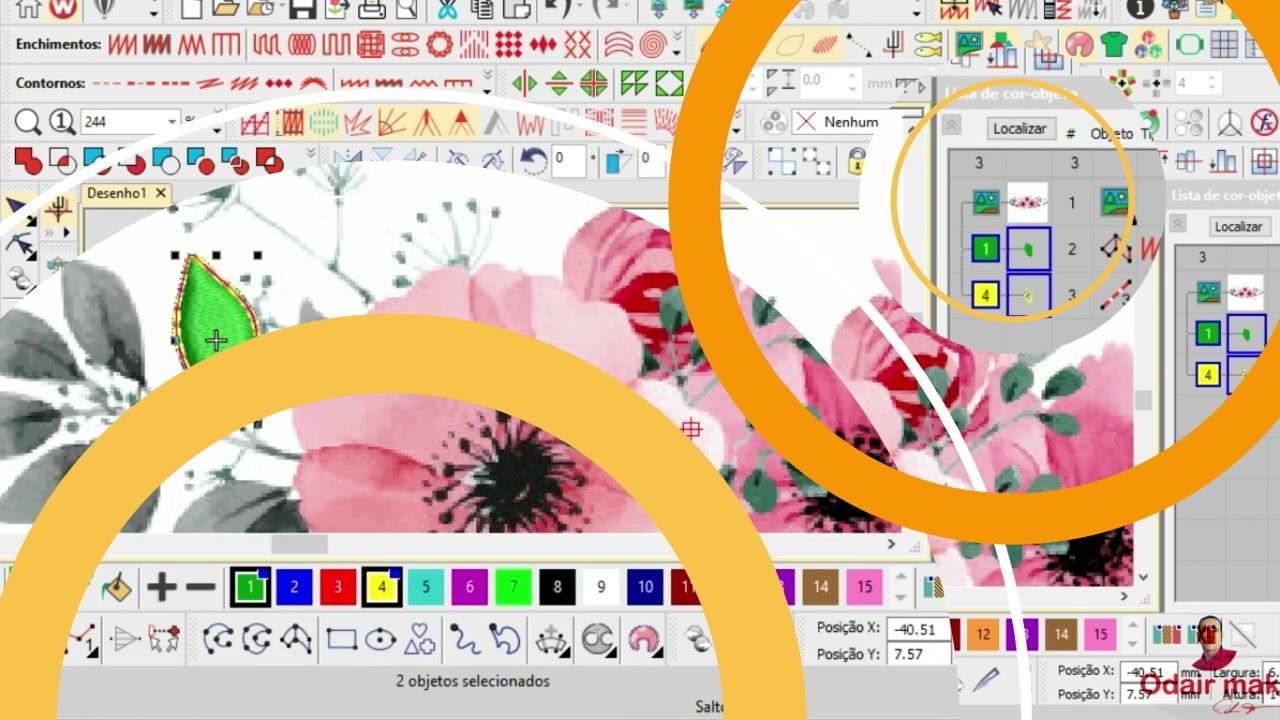Viewport: 1280px width, 720px height.
Task: Click the mirror horizontally icon
Action: tap(524, 83)
